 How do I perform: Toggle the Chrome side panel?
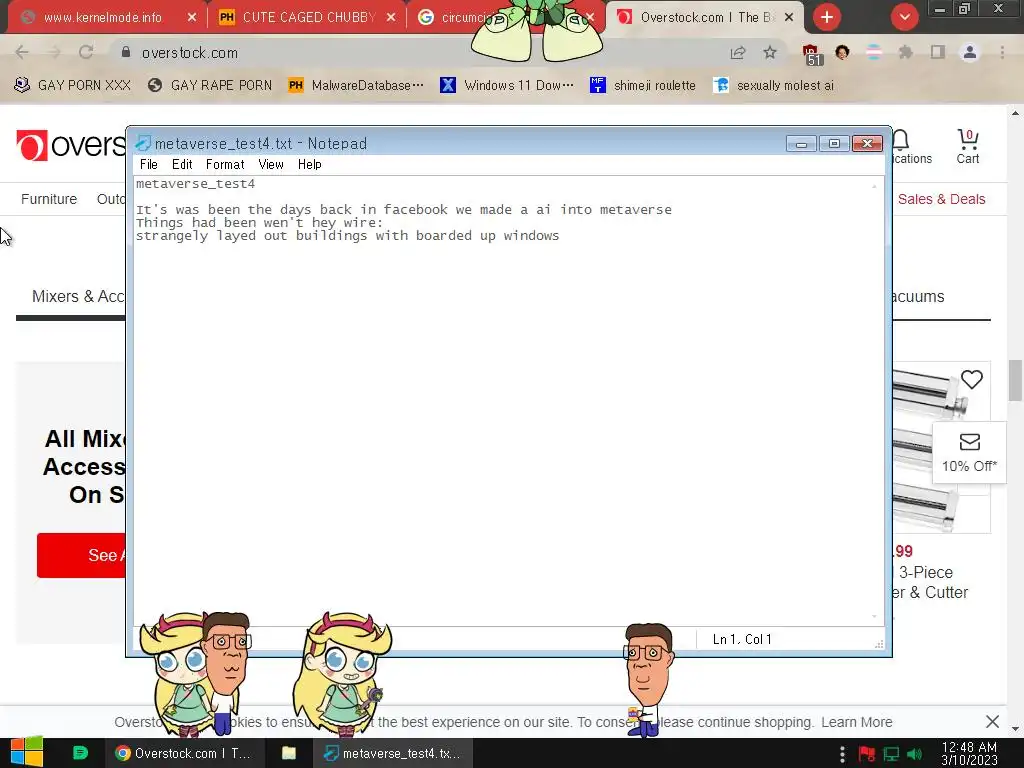[938, 52]
